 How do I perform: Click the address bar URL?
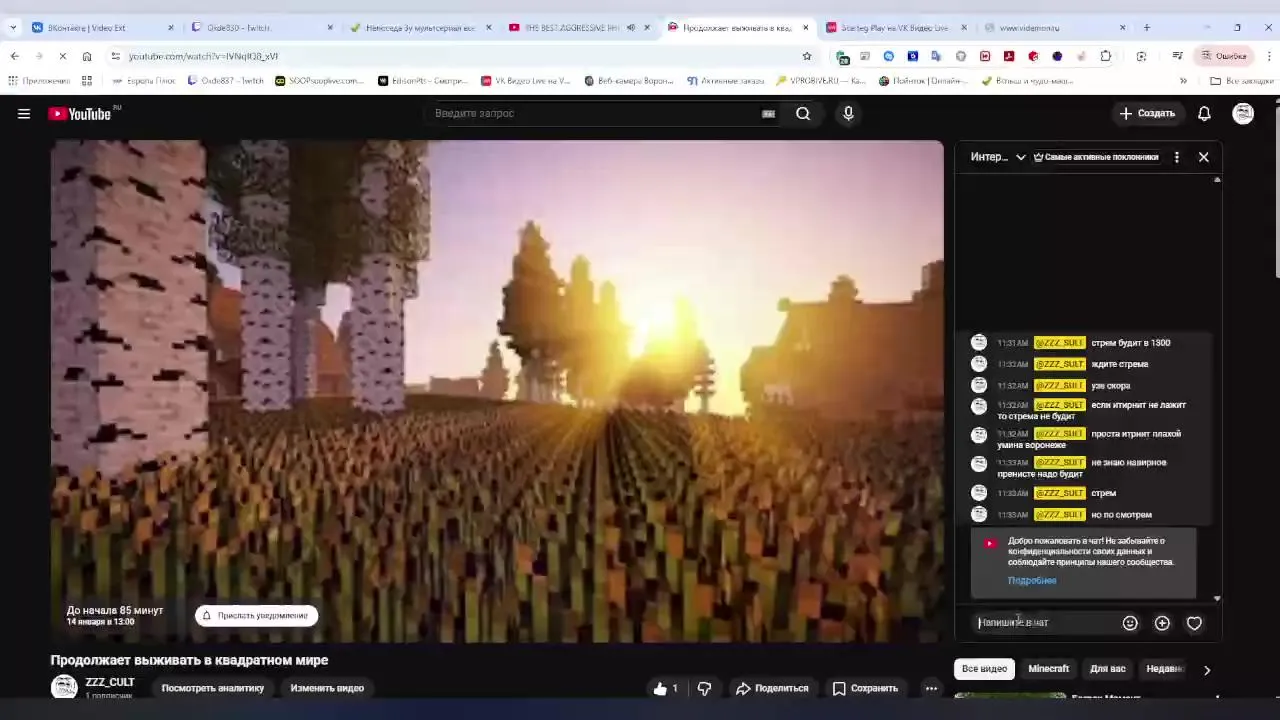coord(204,56)
